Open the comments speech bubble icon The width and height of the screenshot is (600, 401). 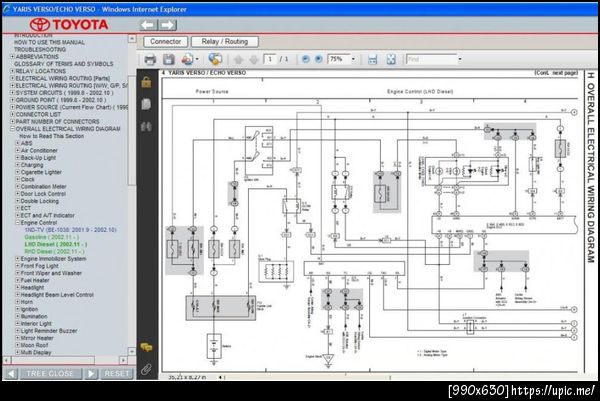[146, 347]
